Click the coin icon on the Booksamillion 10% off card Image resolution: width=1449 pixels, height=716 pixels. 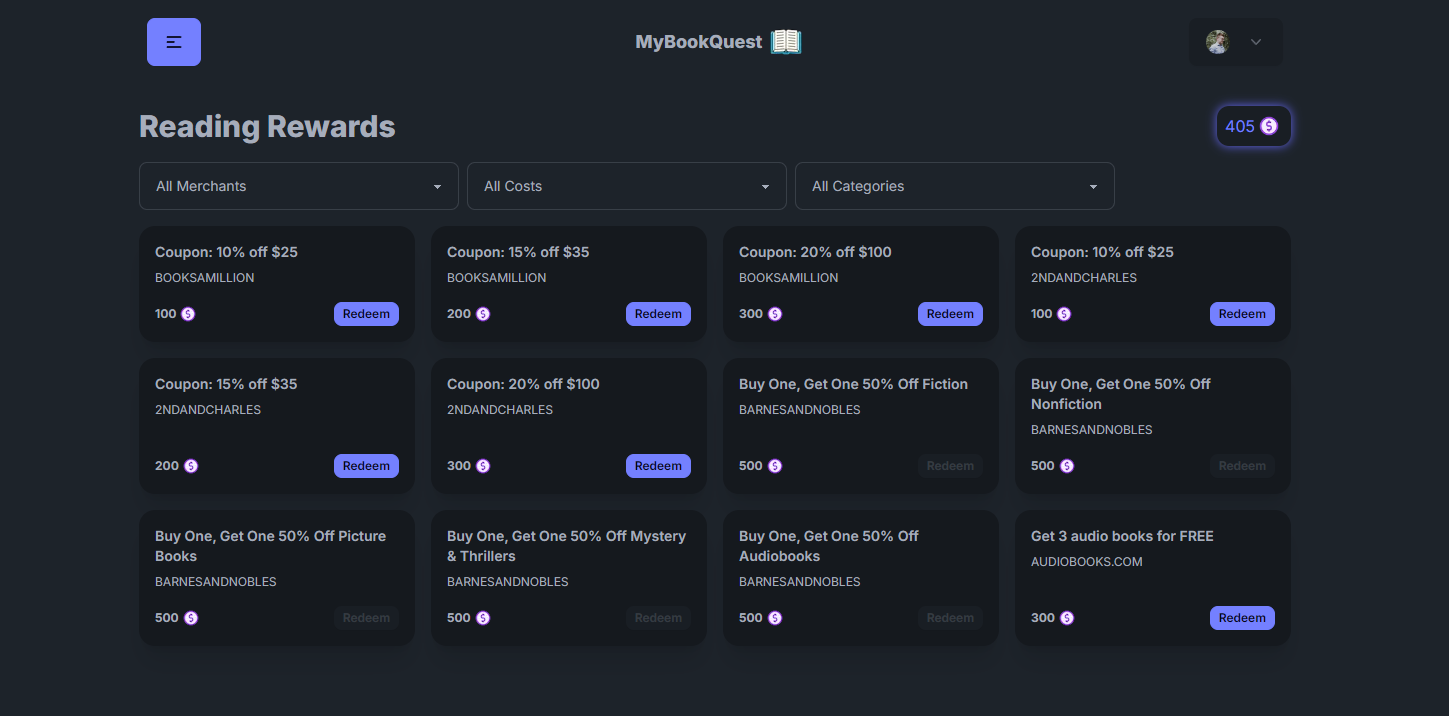click(190, 313)
